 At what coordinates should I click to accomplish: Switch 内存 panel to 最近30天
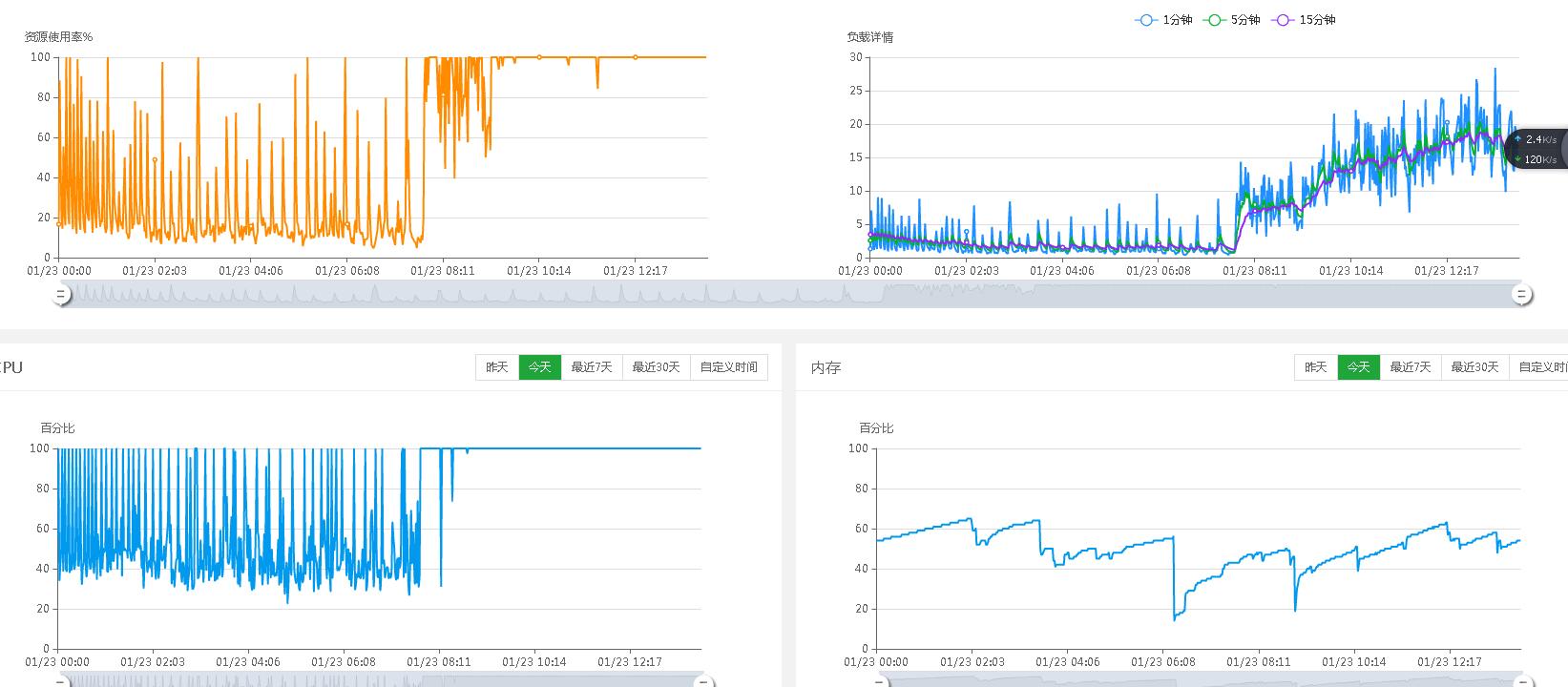[x=1474, y=367]
